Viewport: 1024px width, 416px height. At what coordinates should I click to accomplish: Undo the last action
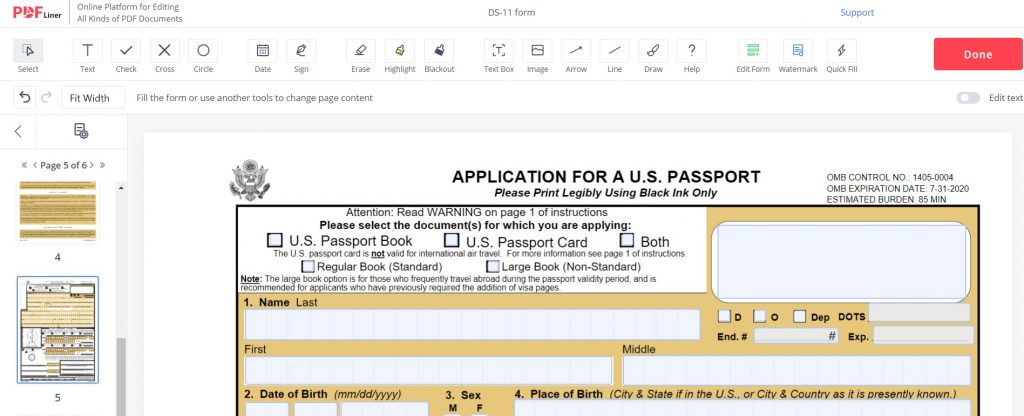25,97
